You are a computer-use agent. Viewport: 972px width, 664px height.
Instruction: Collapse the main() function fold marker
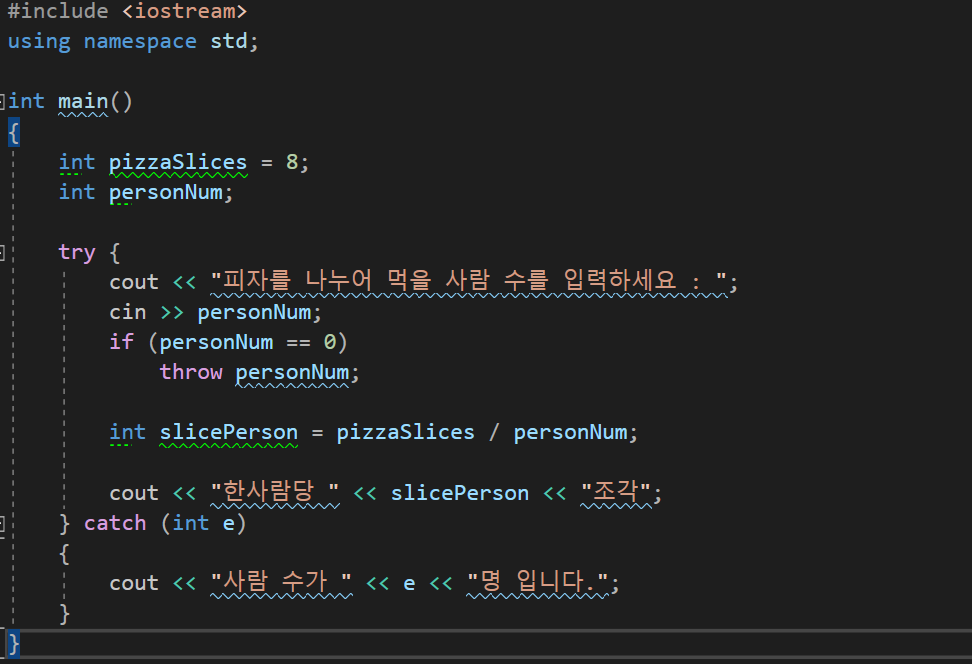click(2, 101)
